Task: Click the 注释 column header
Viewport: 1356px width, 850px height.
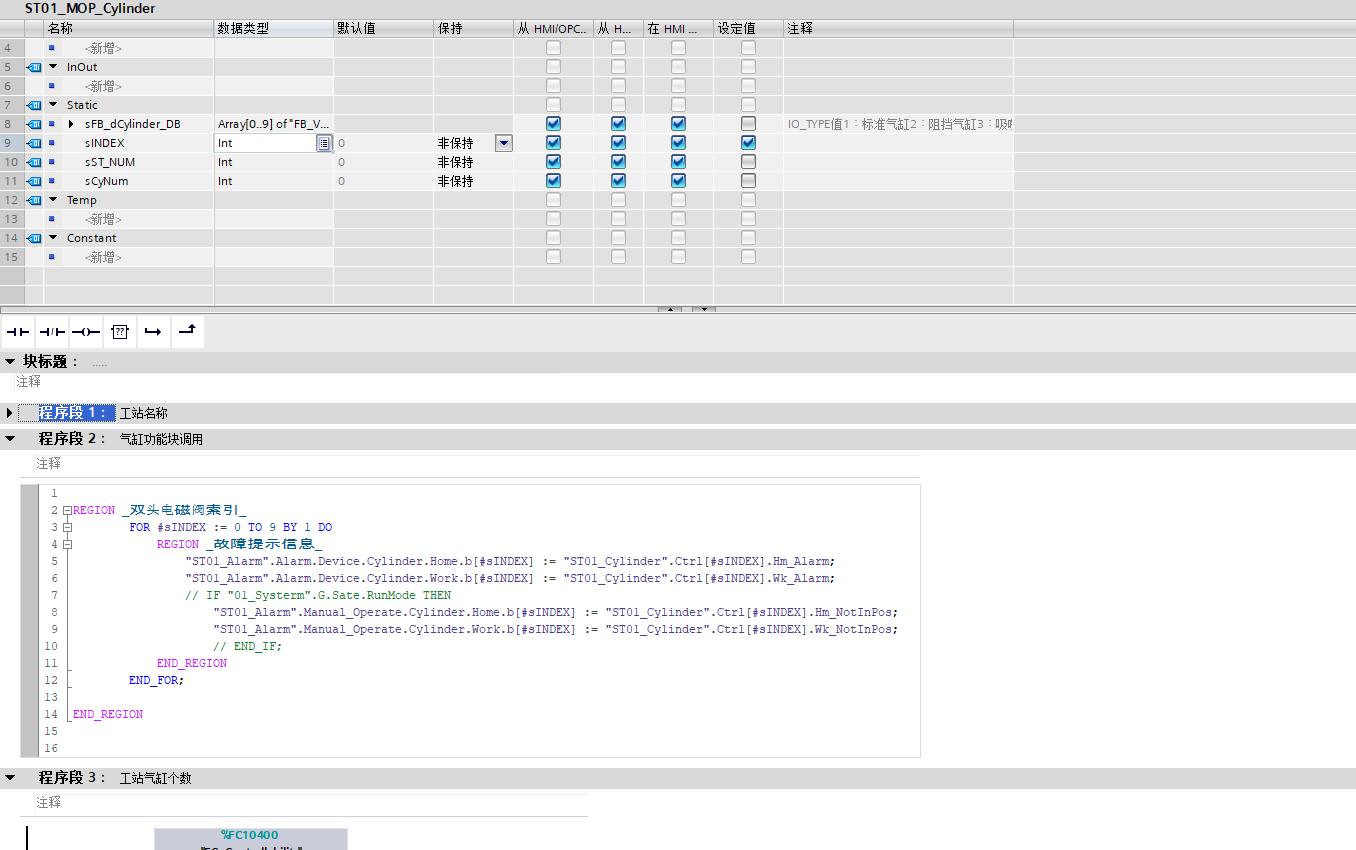Action: pyautogui.click(x=898, y=29)
